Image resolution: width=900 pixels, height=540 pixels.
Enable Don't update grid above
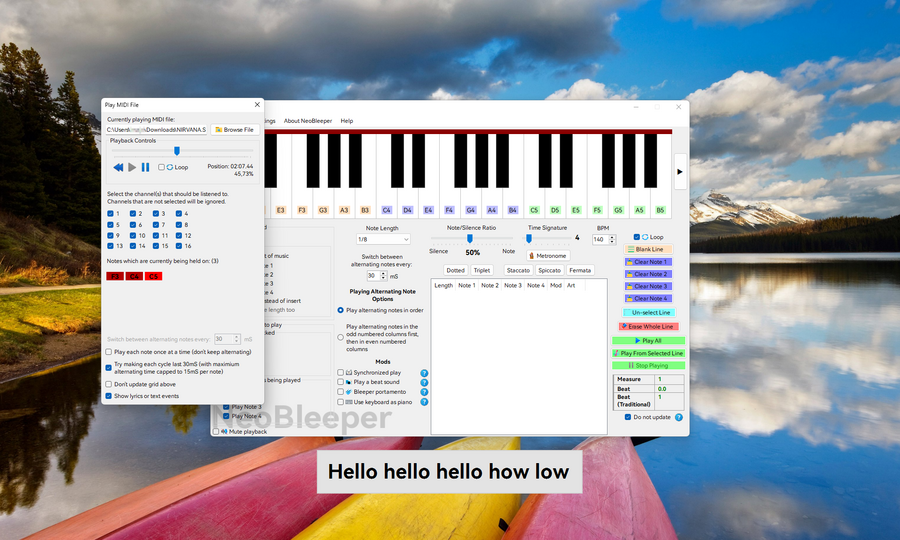108,384
